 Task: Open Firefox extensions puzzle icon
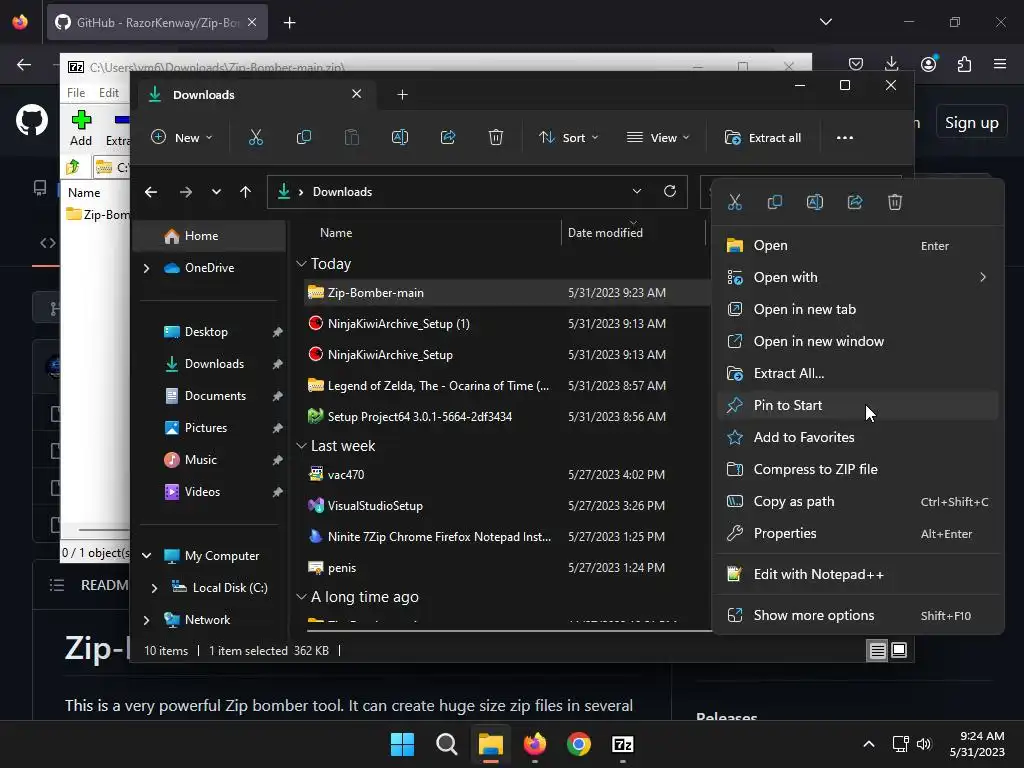click(964, 63)
